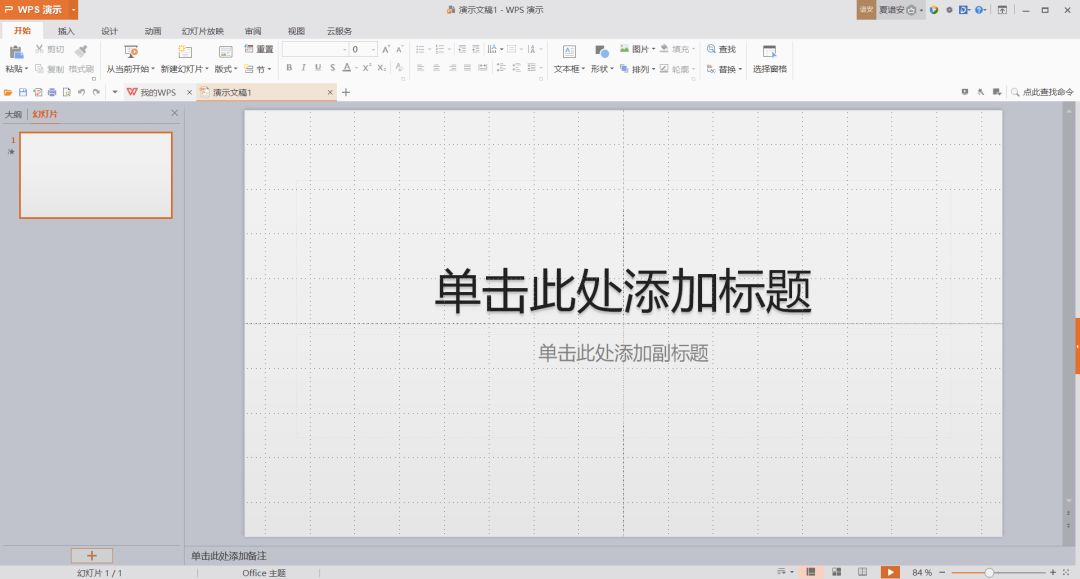
Task: Select the slide 1 thumbnail
Action: (x=96, y=175)
